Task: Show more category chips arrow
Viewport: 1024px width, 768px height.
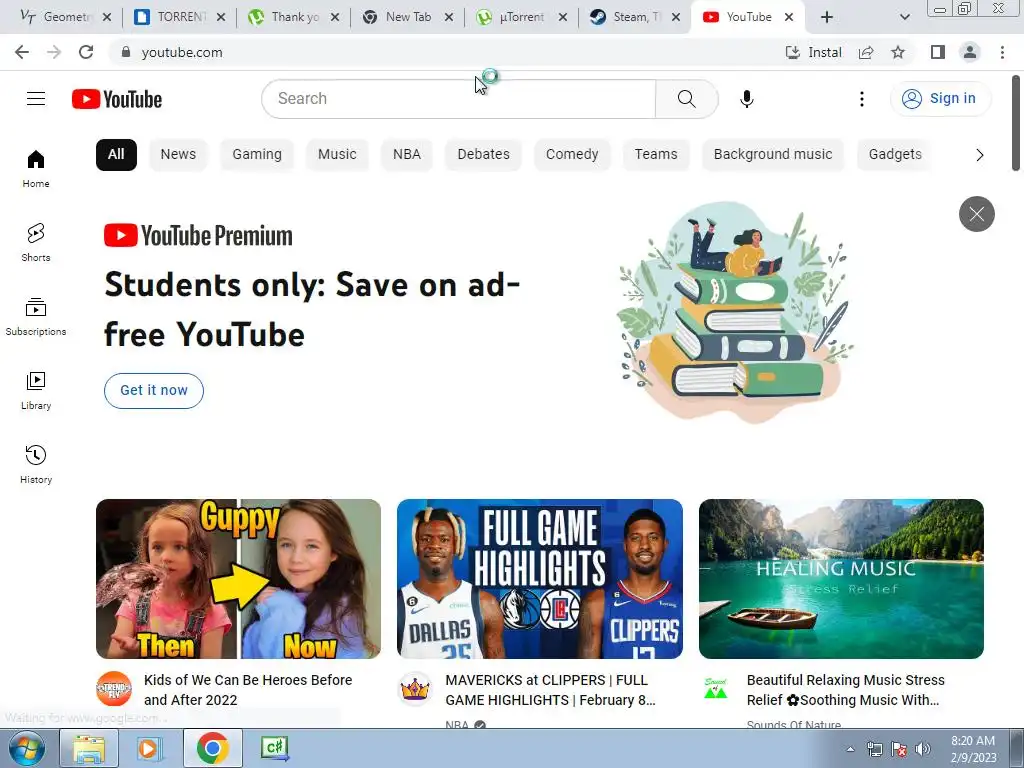Action: pos(979,155)
